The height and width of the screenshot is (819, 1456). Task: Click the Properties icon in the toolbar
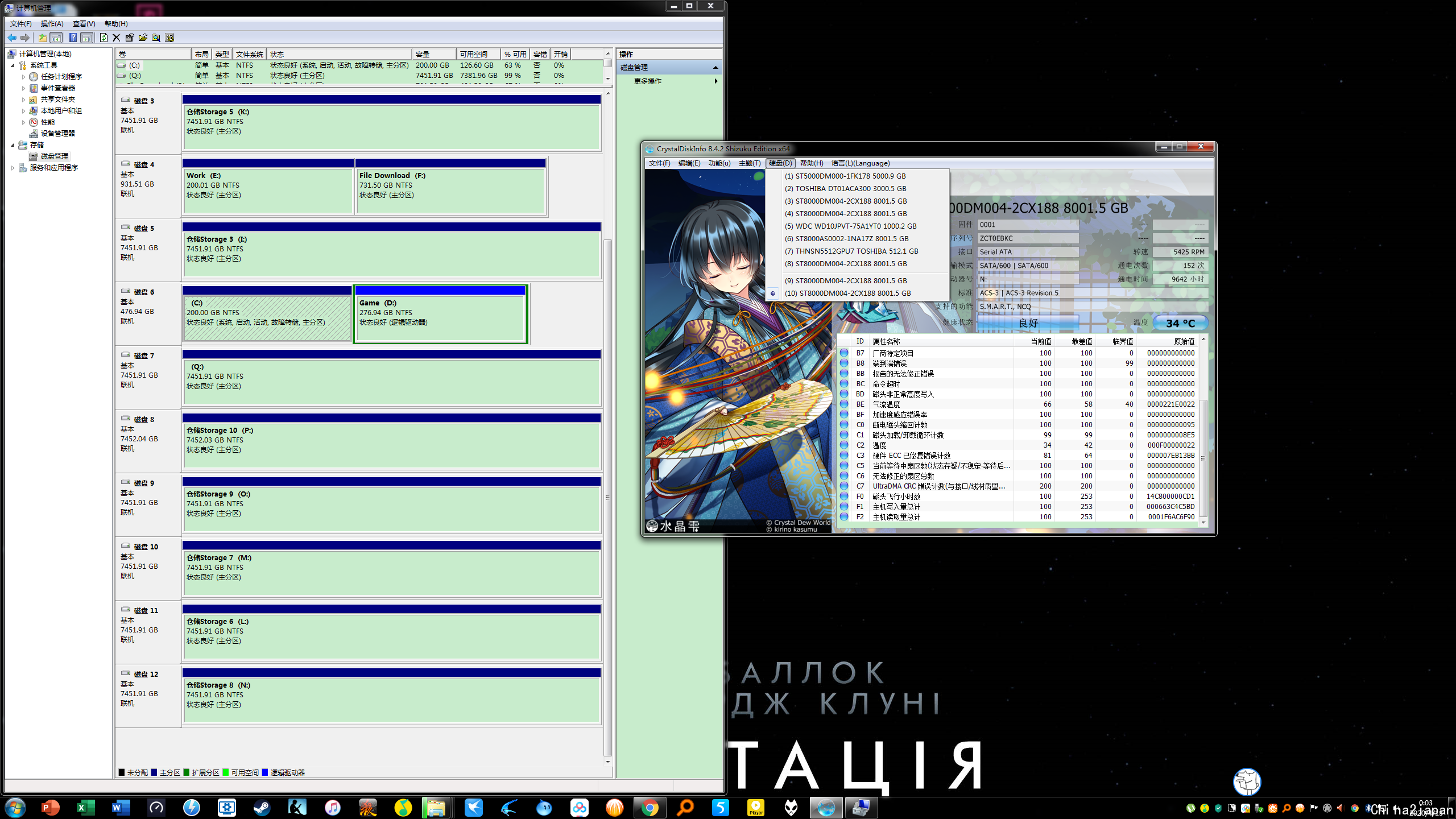point(130,38)
